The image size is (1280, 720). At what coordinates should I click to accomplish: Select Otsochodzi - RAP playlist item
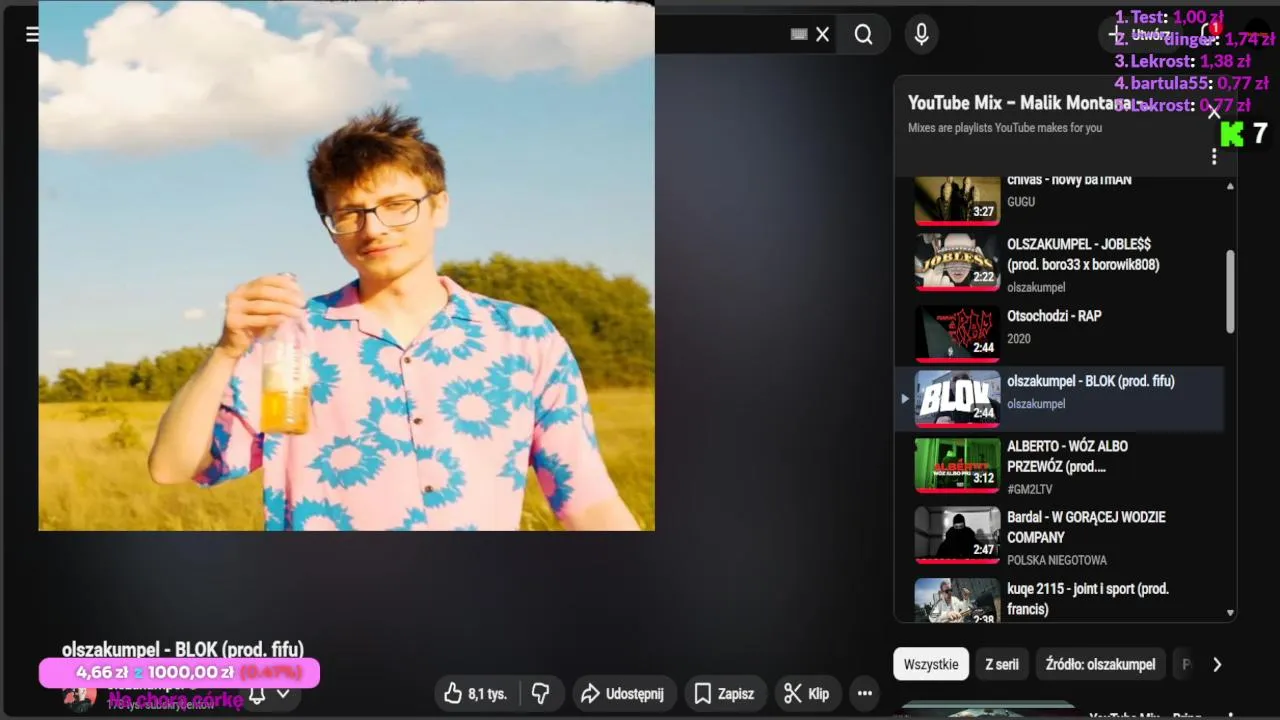point(1060,334)
